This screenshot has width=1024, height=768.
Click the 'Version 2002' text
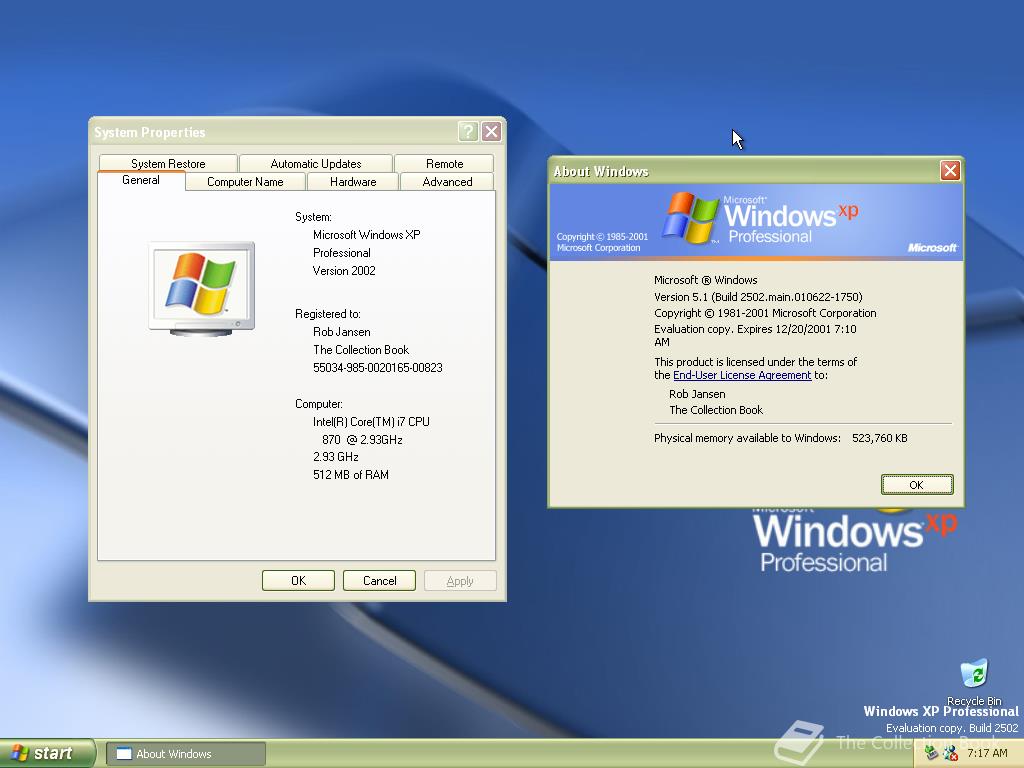pos(344,270)
